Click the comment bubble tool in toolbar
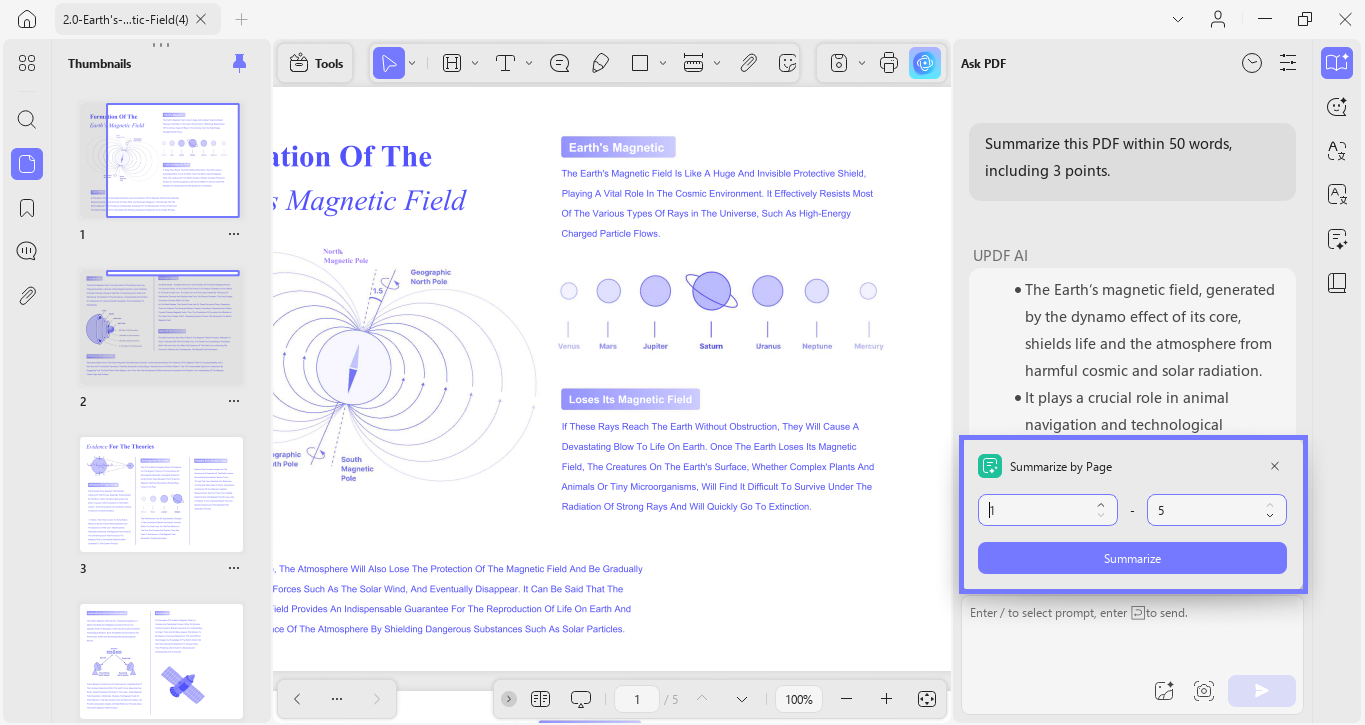Image resolution: width=1365 pixels, height=725 pixels. click(560, 63)
